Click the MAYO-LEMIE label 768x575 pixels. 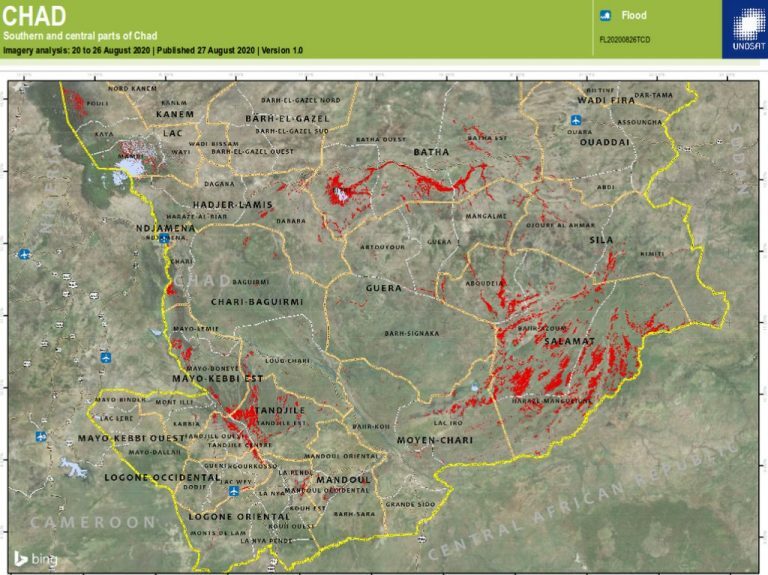pyautogui.click(x=196, y=329)
